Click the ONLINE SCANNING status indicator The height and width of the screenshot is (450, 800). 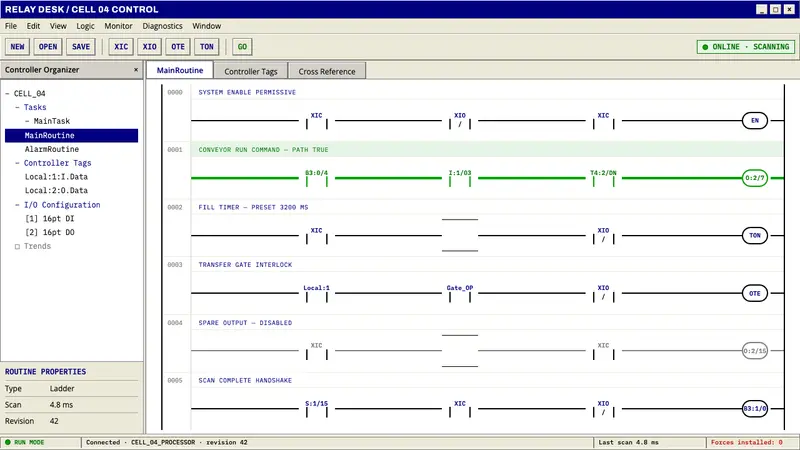click(x=745, y=46)
